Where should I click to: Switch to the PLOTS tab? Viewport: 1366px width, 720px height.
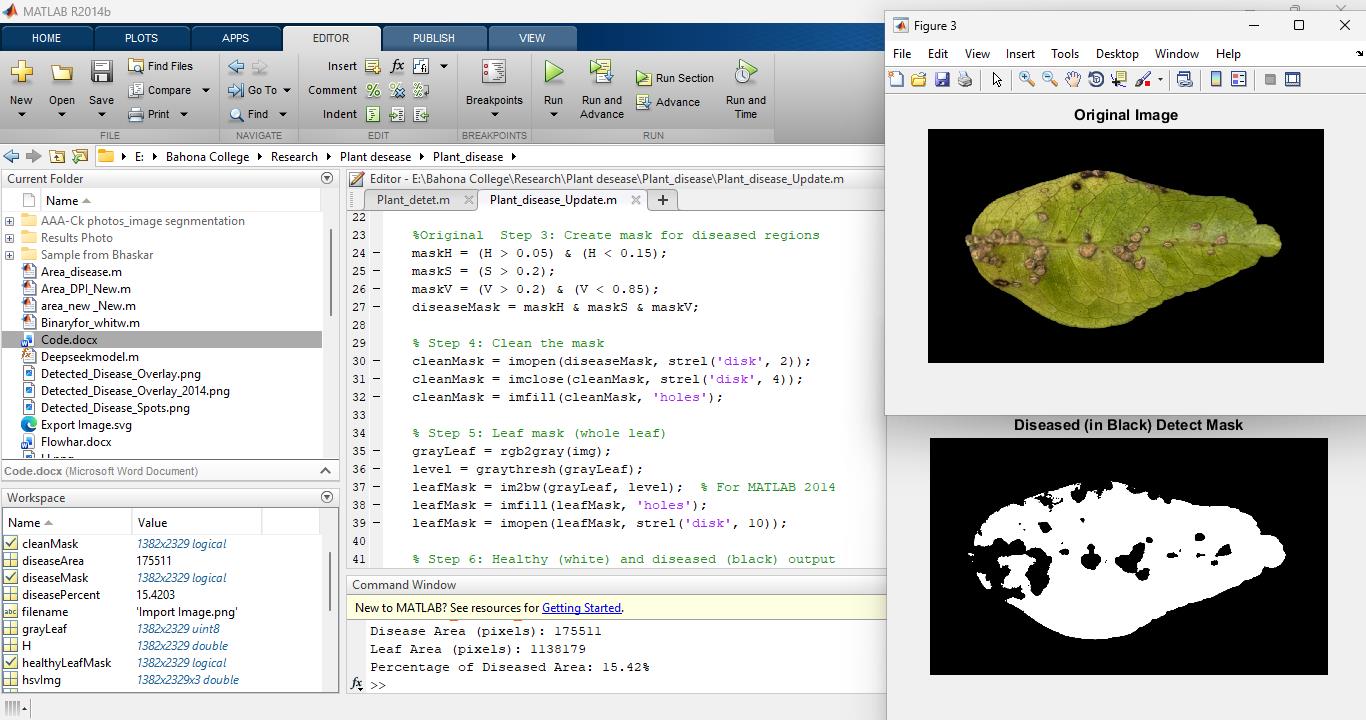[x=141, y=38]
